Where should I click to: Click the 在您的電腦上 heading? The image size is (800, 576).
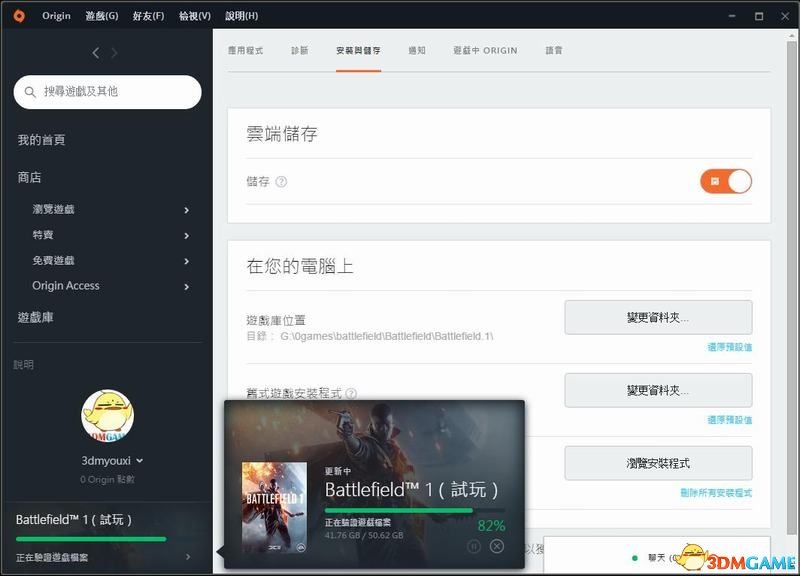coord(299,266)
